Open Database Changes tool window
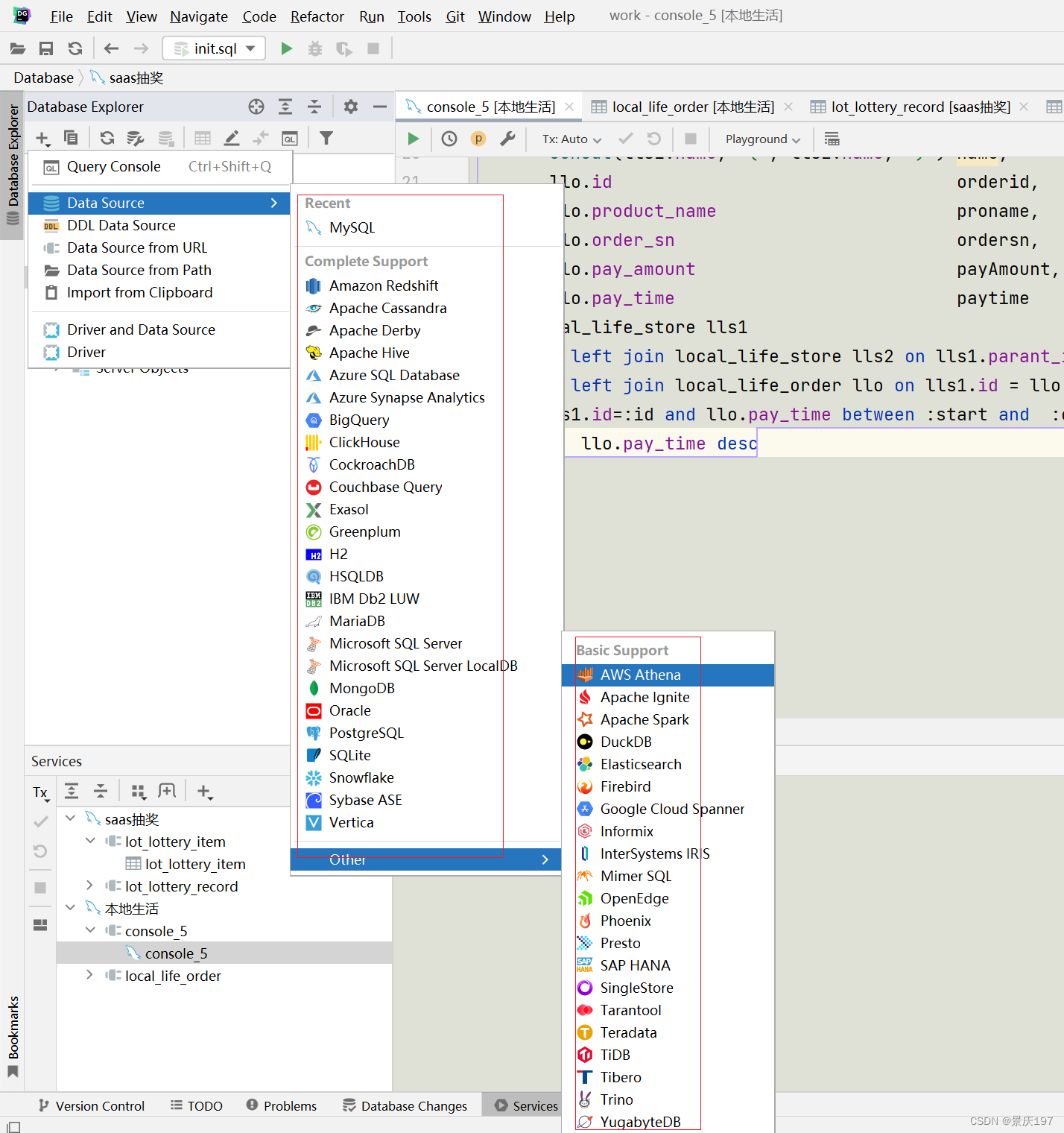Image resolution: width=1064 pixels, height=1133 pixels. [405, 1105]
